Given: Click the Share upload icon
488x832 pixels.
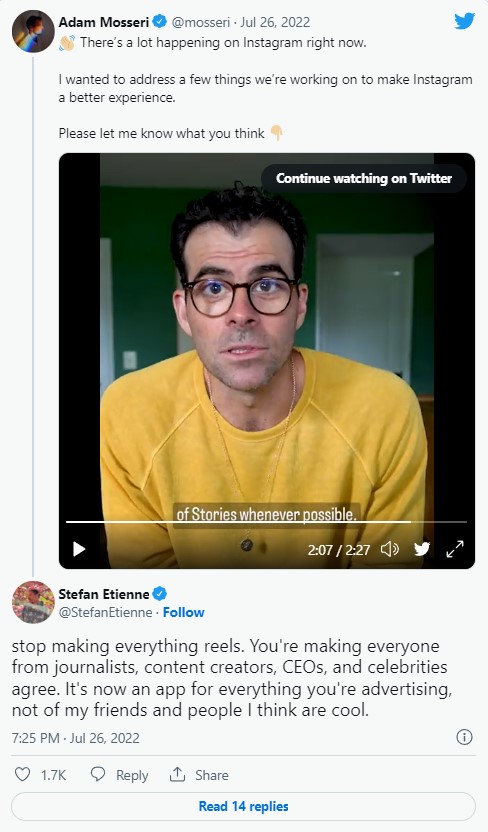Looking at the screenshot, I should pyautogui.click(x=177, y=774).
